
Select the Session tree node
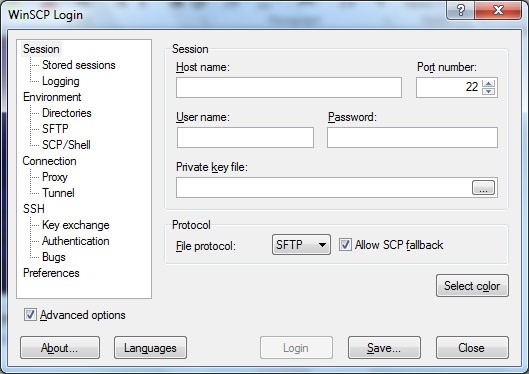(x=41, y=49)
